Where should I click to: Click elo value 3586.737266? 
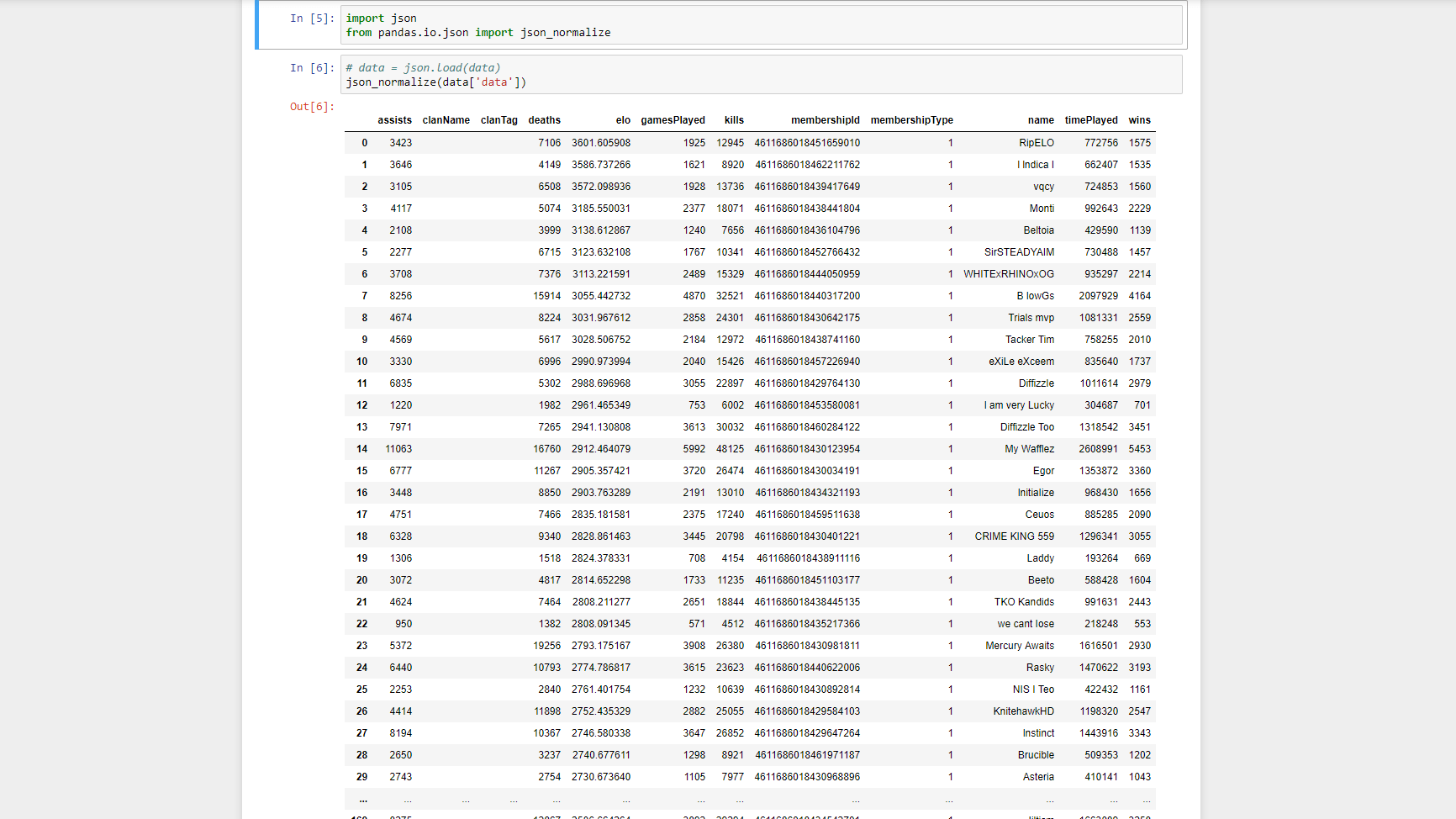(601, 165)
